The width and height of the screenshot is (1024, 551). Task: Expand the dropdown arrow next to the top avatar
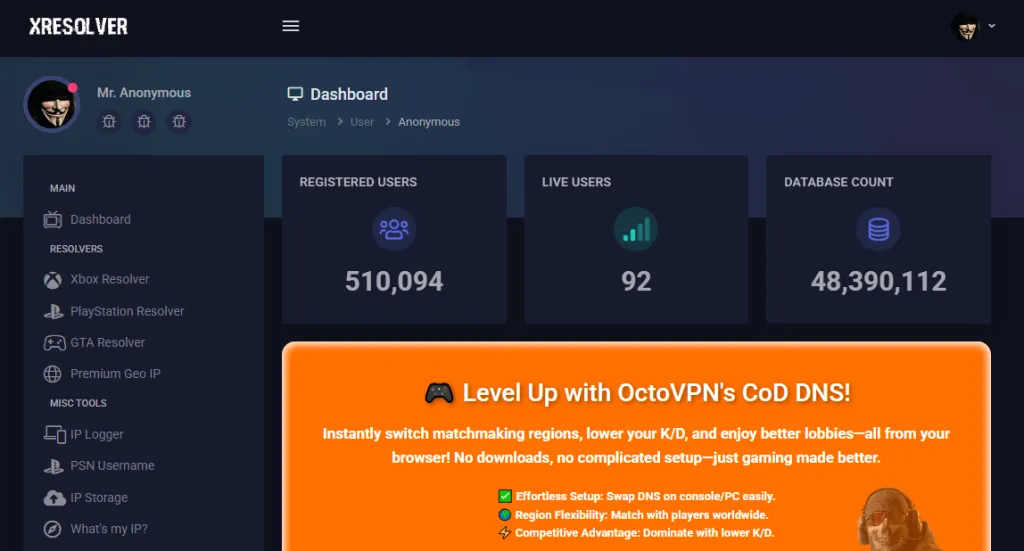[991, 26]
